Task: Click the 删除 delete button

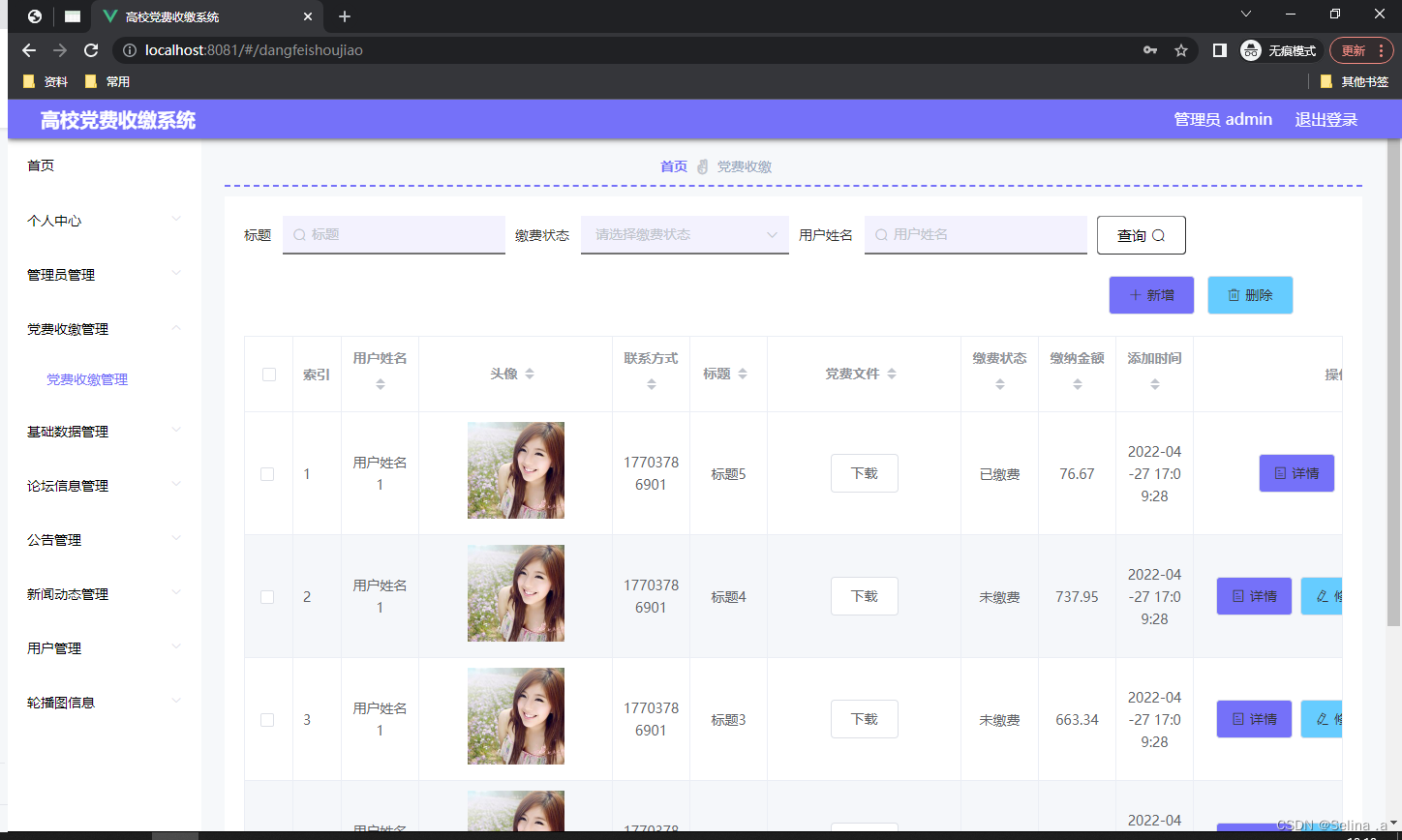Action: pyautogui.click(x=1250, y=295)
